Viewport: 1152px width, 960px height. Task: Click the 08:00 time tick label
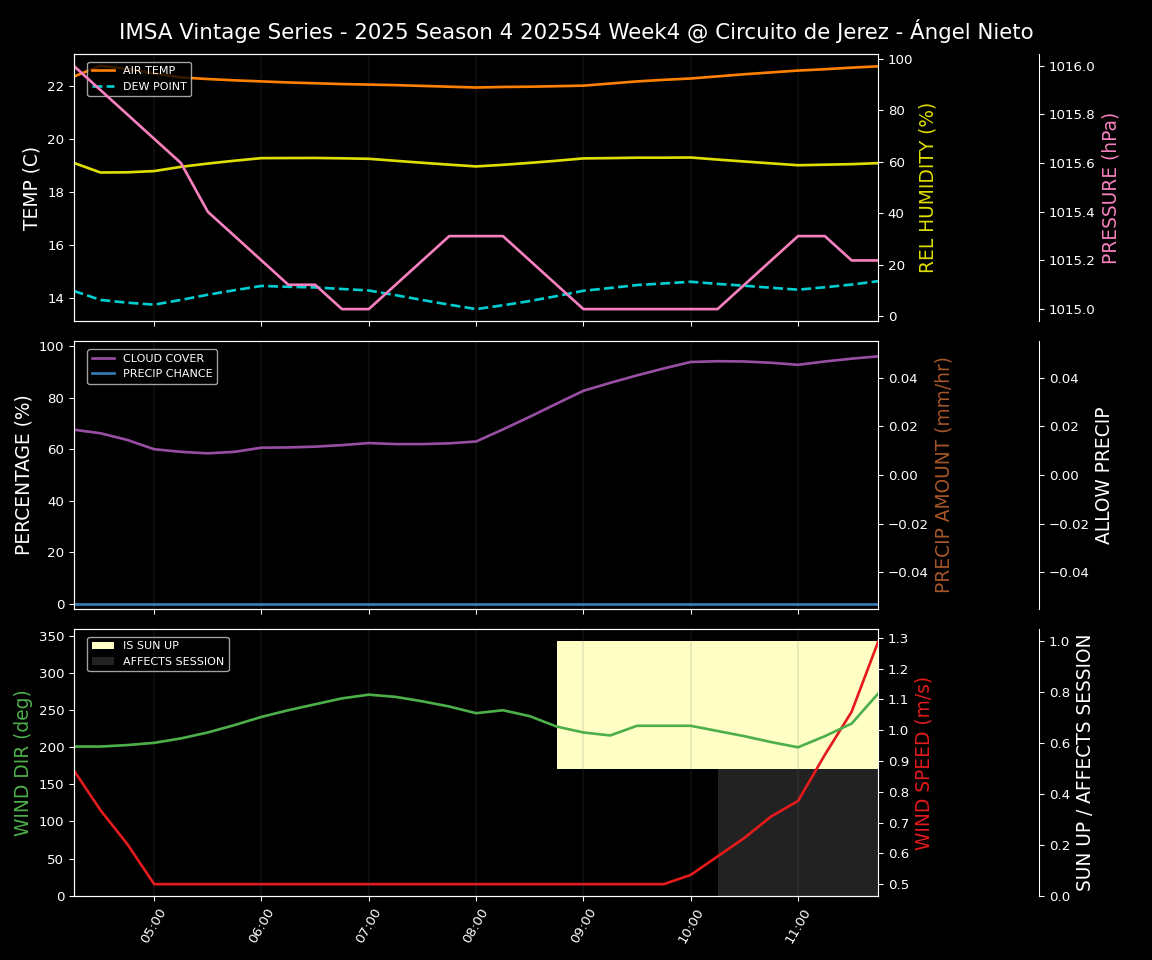click(473, 931)
